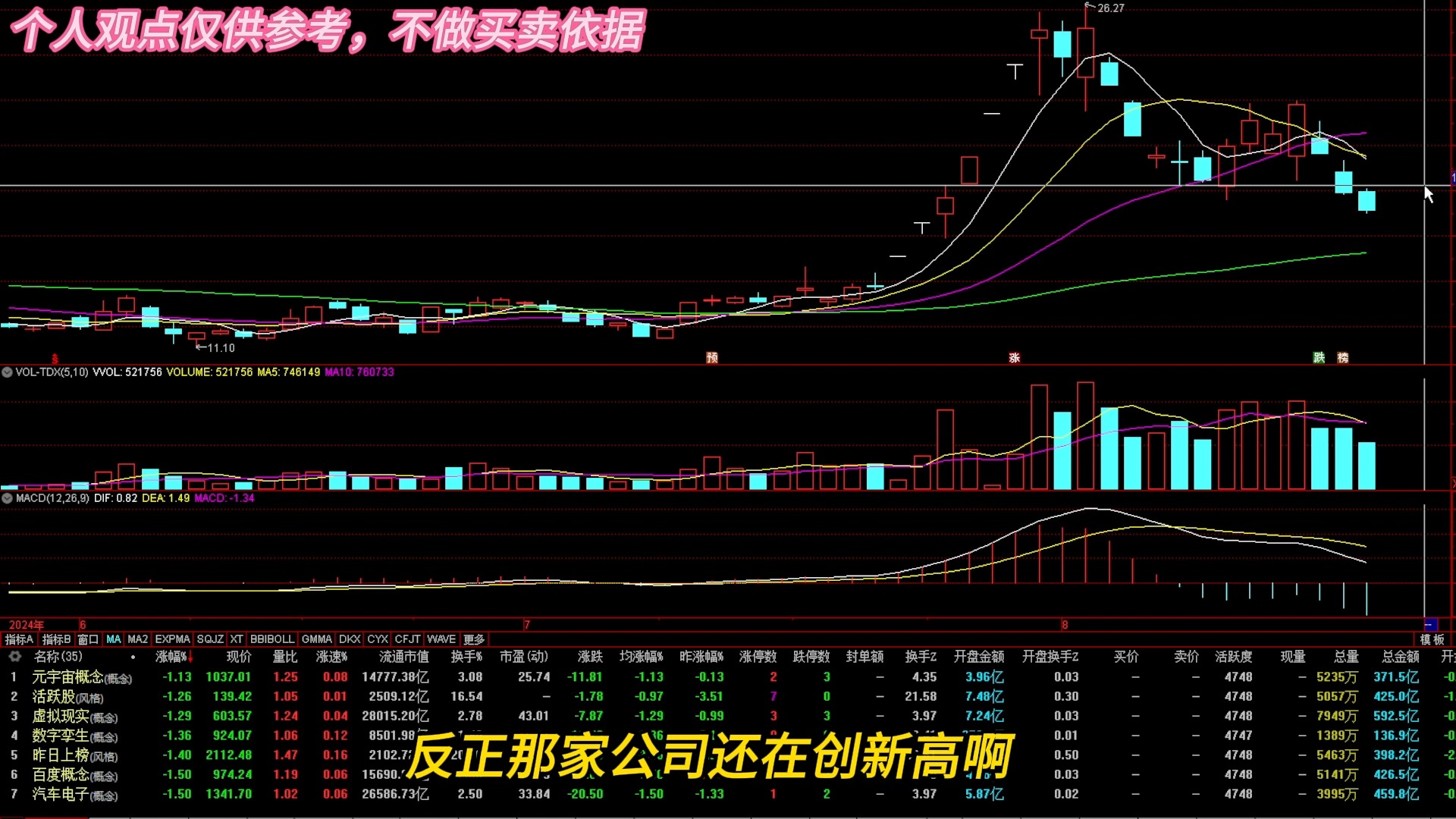Viewport: 1456px width, 819px height.
Task: Sort by 跌停数 column header
Action: pos(811,657)
